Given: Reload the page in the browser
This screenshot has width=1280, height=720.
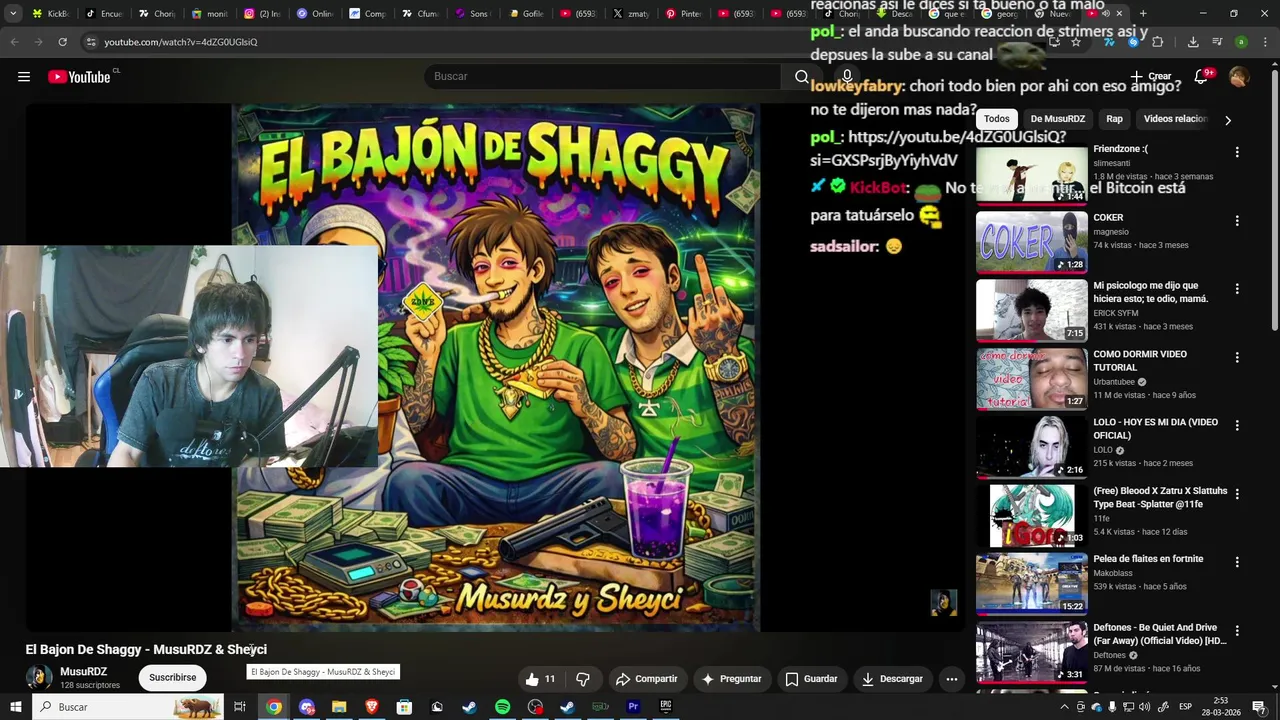Looking at the screenshot, I should [x=62, y=42].
